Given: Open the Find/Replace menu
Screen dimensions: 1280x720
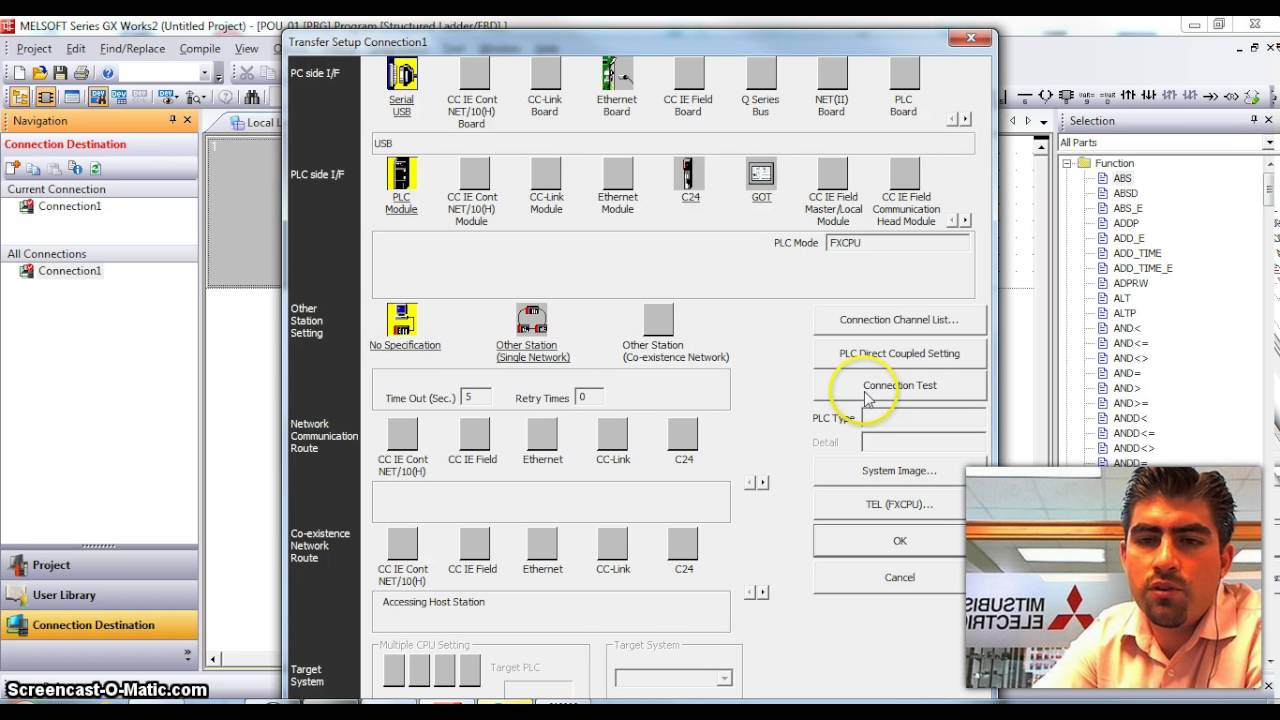Looking at the screenshot, I should point(132,48).
